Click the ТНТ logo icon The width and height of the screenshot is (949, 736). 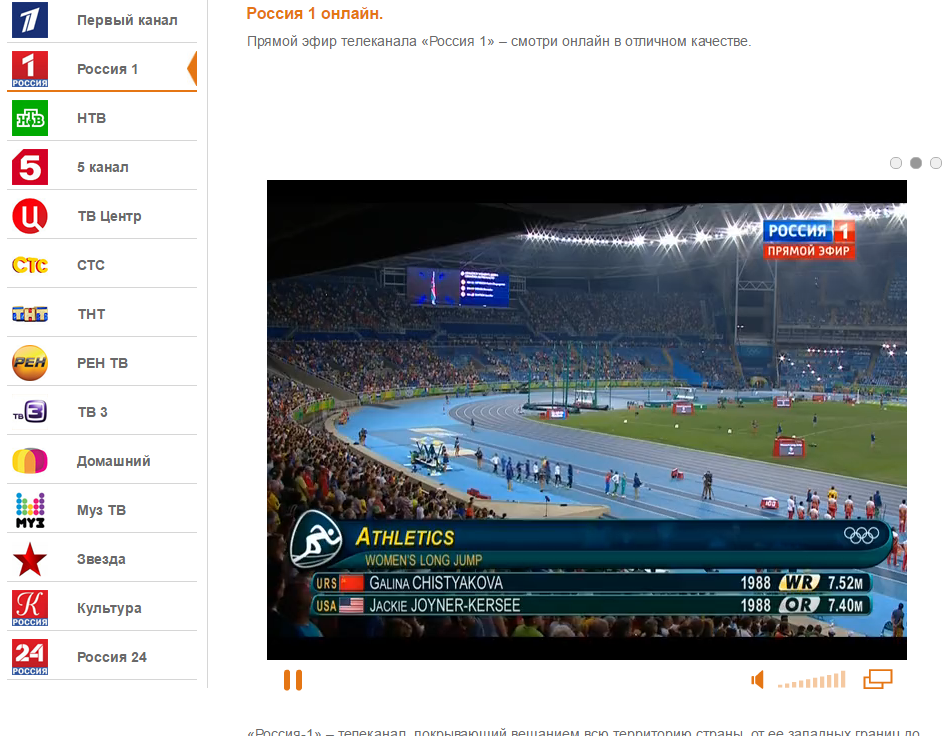click(x=30, y=314)
